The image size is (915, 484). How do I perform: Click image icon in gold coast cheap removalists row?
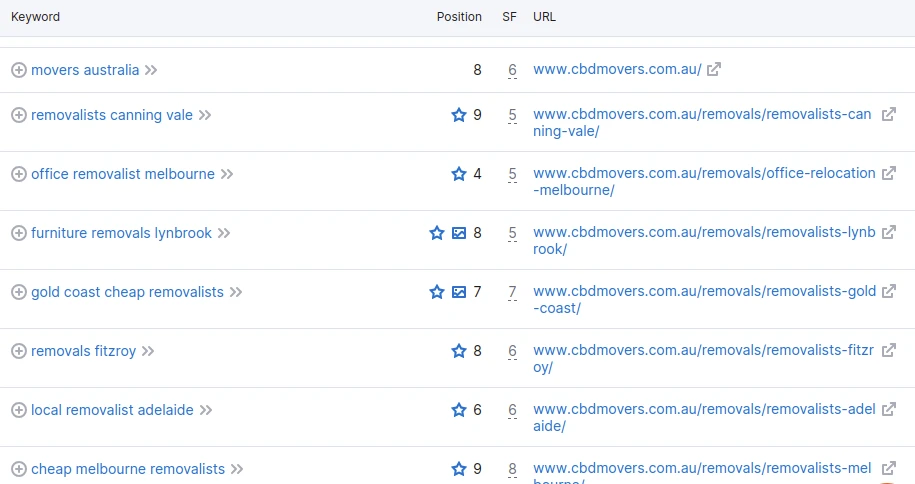click(459, 292)
